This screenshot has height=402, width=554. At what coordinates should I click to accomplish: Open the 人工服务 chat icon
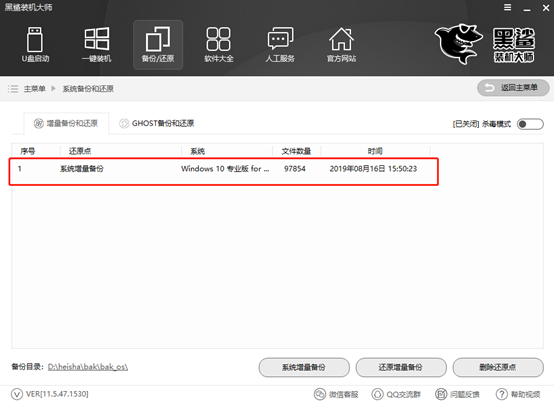point(280,45)
